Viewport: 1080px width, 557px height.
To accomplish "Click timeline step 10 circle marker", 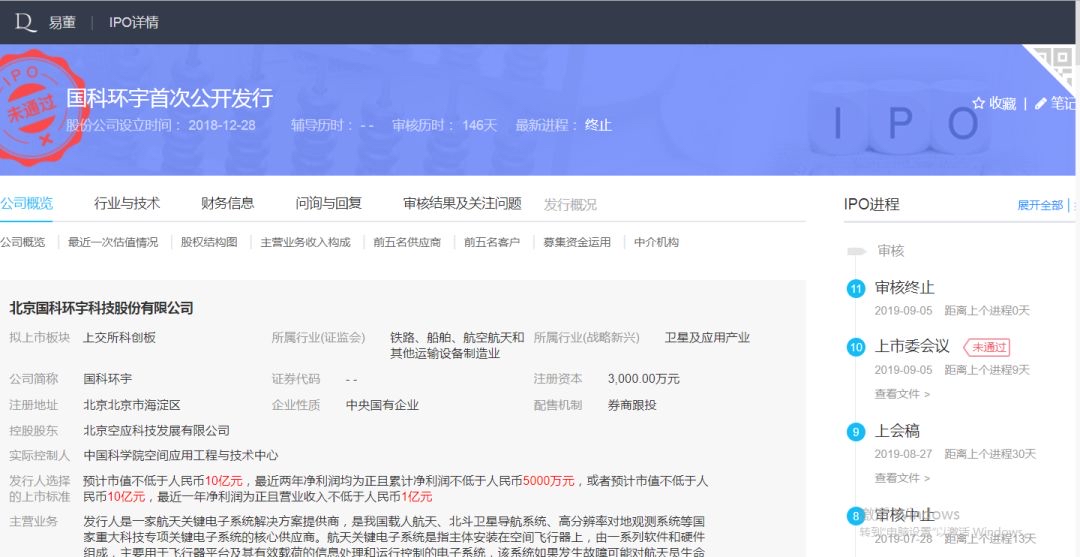I will point(855,348).
